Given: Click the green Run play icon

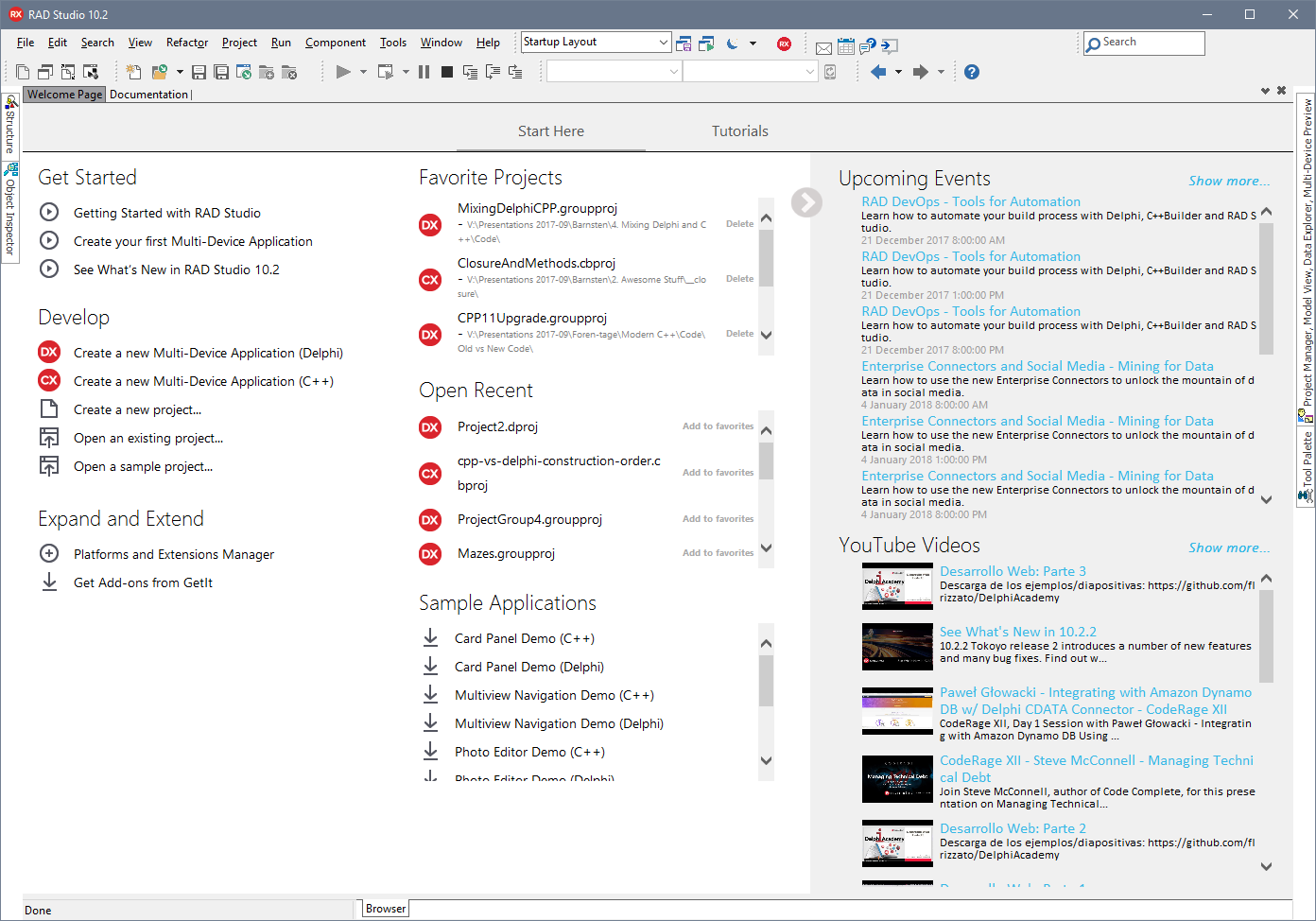Looking at the screenshot, I should (343, 72).
